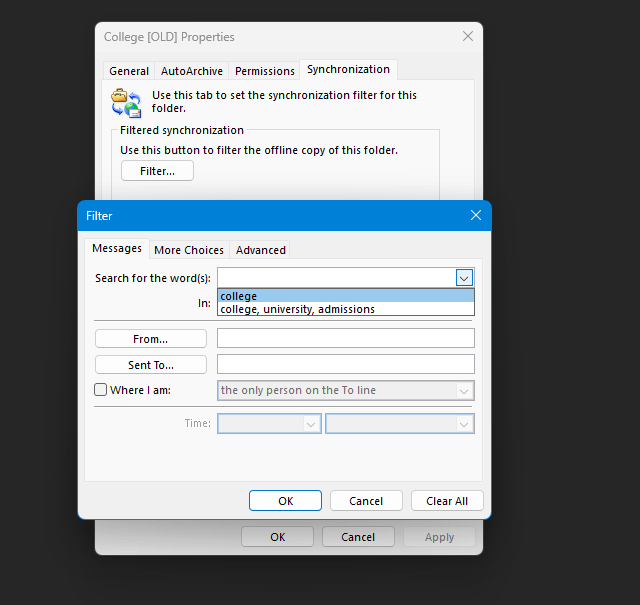This screenshot has width=640, height=605.
Task: Click Cancel in the Properties window
Action: [358, 536]
